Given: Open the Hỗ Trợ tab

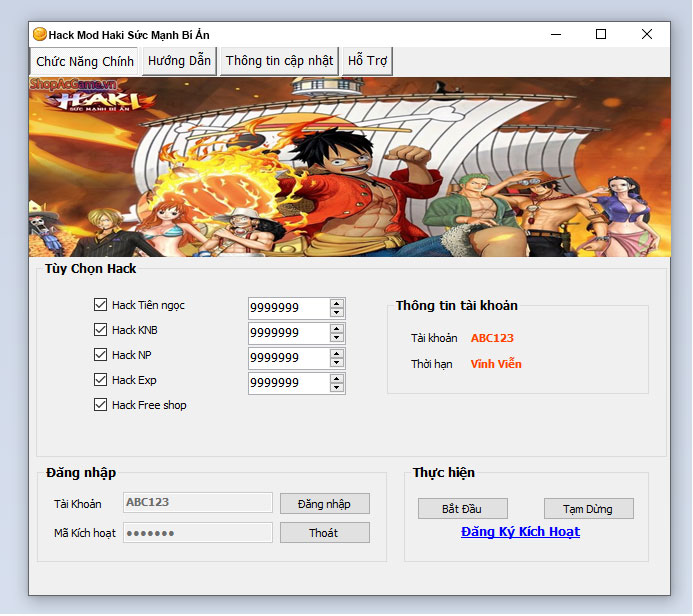Looking at the screenshot, I should [367, 61].
